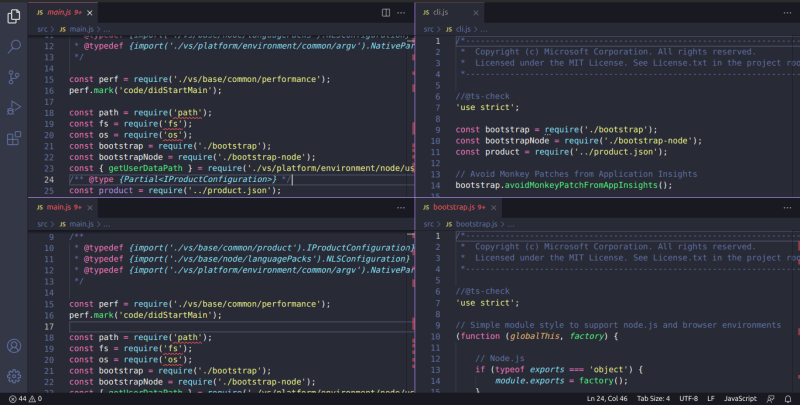Select the JavaScript language mode picker
The image size is (800, 405).
pyautogui.click(x=739, y=399)
